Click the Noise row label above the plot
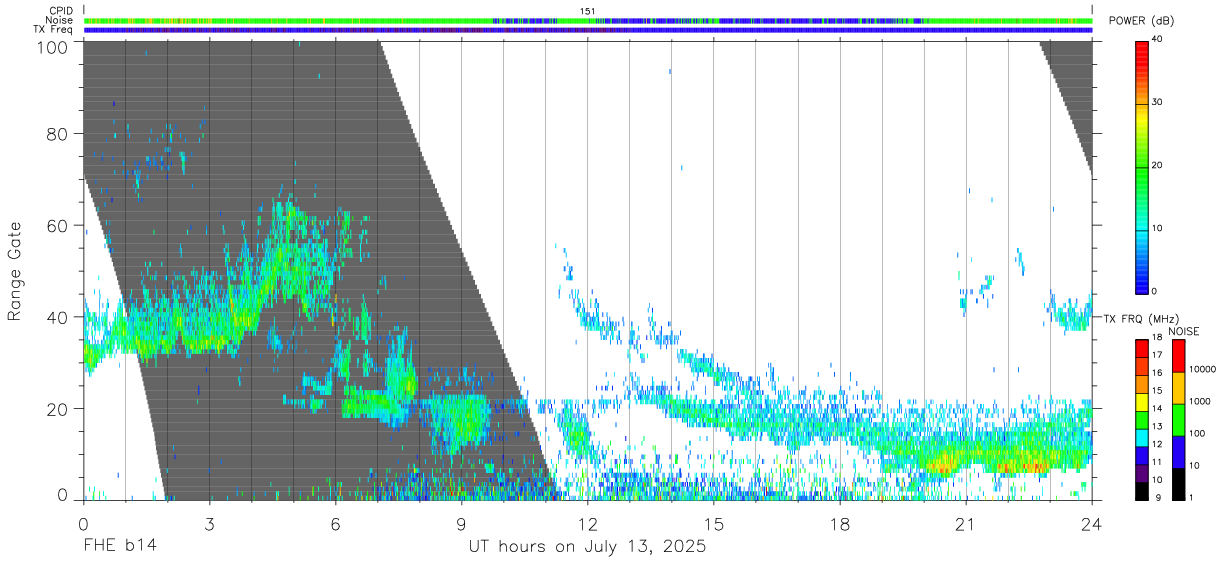1228x567 pixels. click(x=58, y=20)
